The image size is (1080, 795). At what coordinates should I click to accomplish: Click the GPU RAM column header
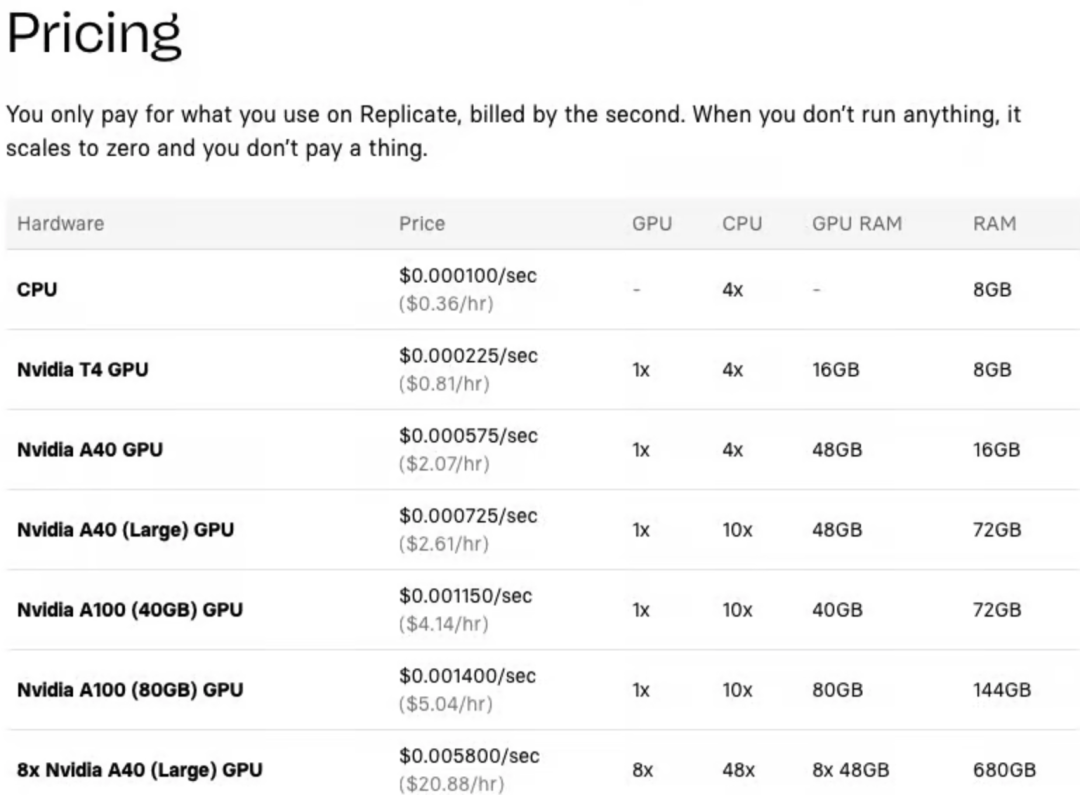[856, 224]
